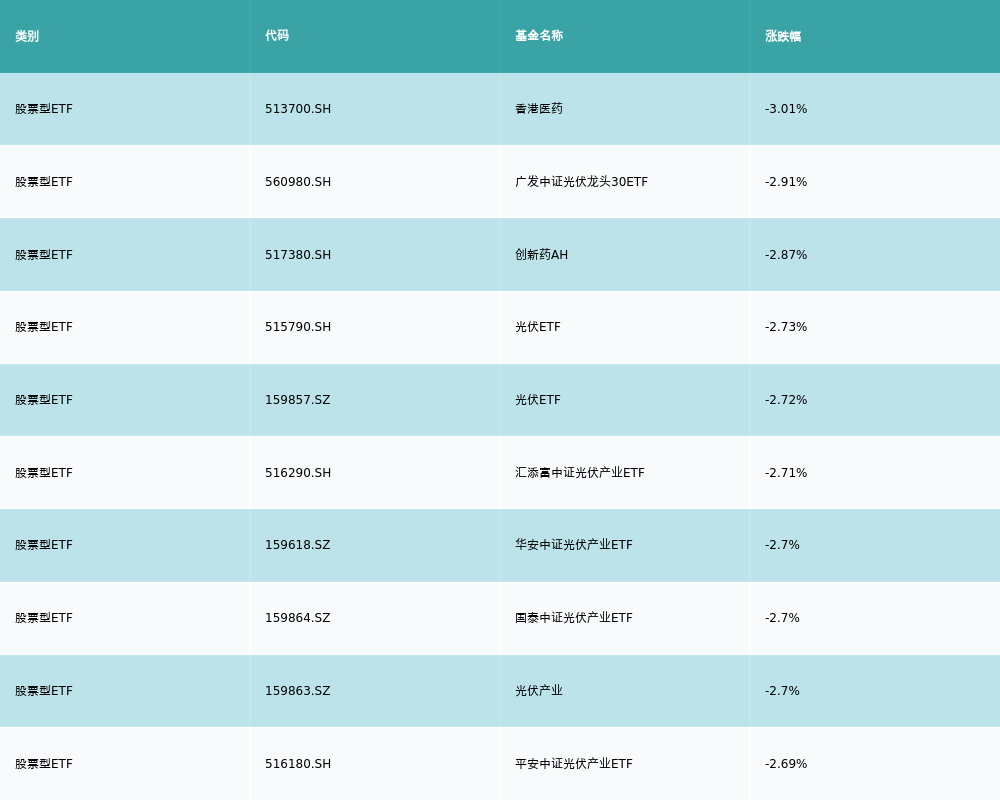Click 股票型ETF in the 159864.SZ row
Image resolution: width=1000 pixels, height=800 pixels.
(x=44, y=618)
